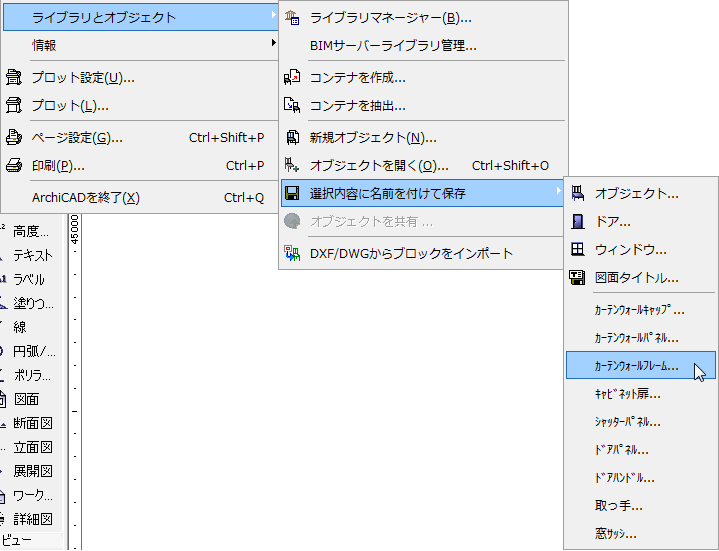Select BIMサーバーライブラリ管理...

(x=422, y=45)
